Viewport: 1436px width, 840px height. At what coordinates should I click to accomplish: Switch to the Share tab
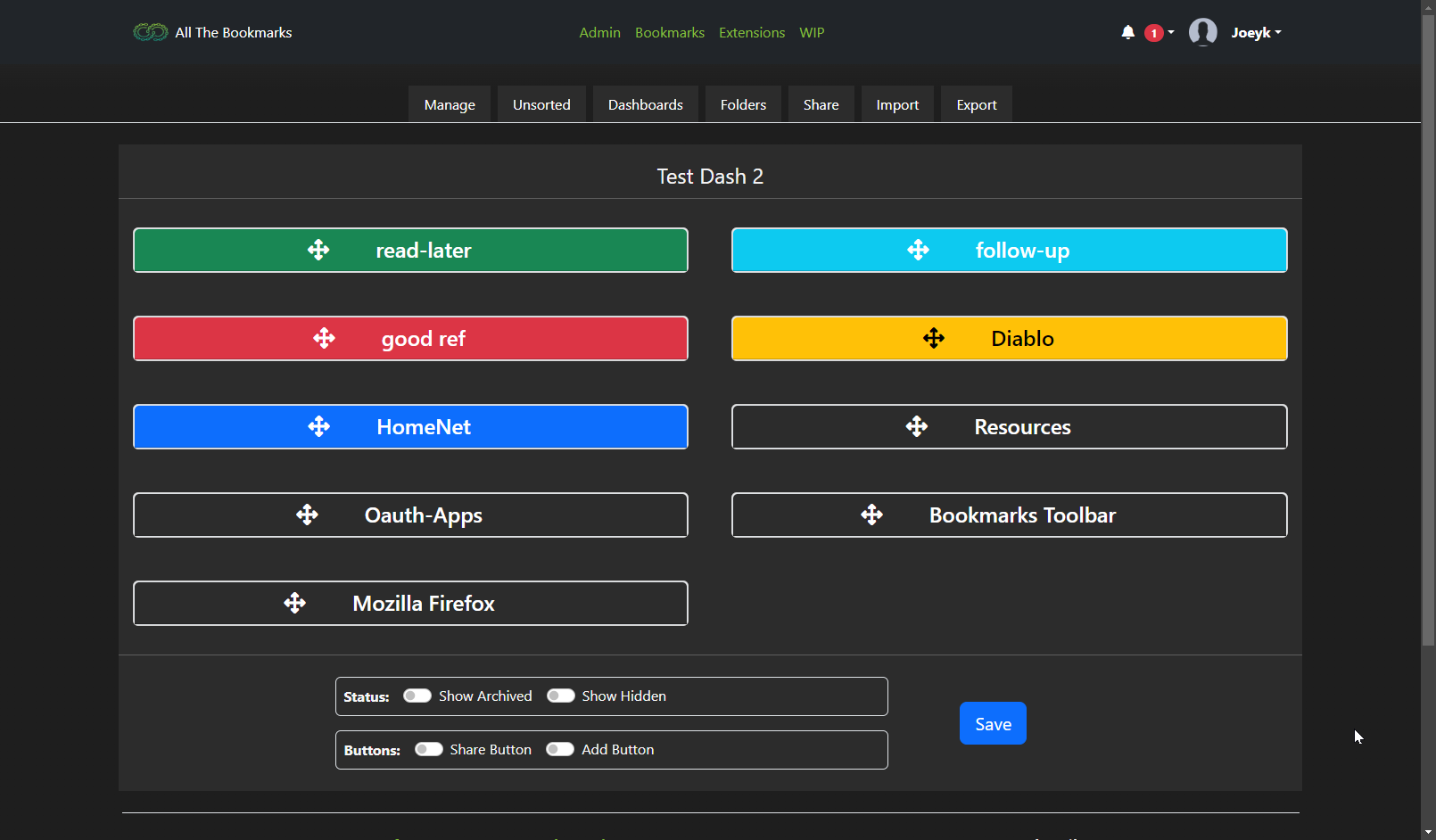(x=821, y=104)
